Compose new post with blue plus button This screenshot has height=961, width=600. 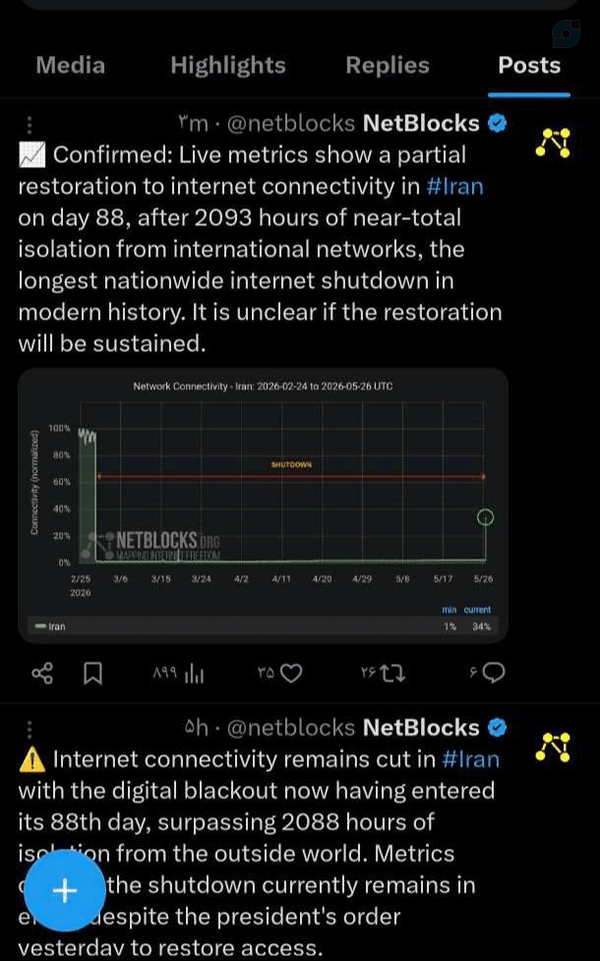[64, 890]
